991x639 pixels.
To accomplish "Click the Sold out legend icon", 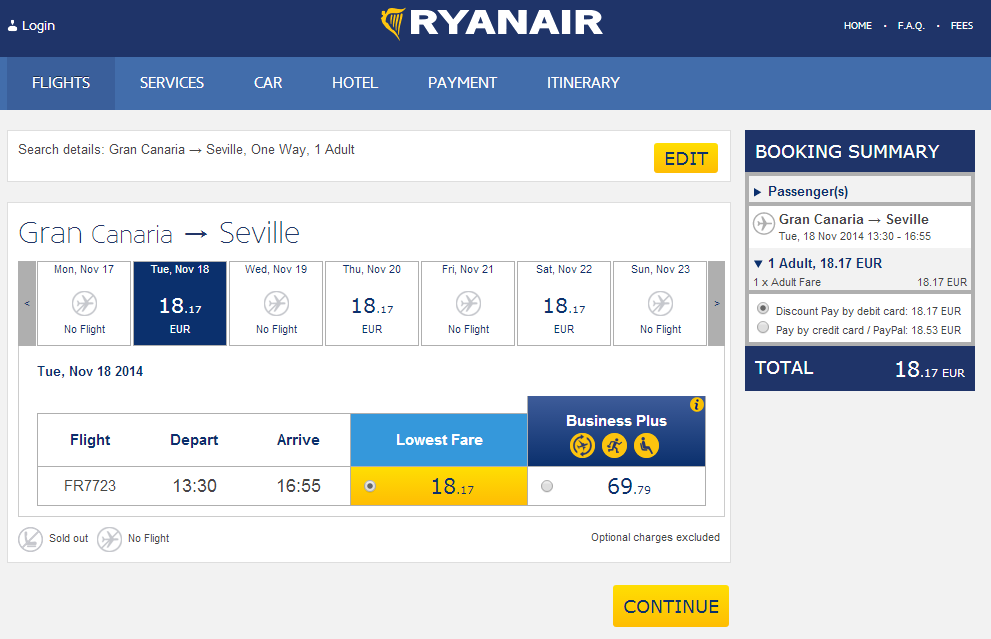I will pos(30,539).
